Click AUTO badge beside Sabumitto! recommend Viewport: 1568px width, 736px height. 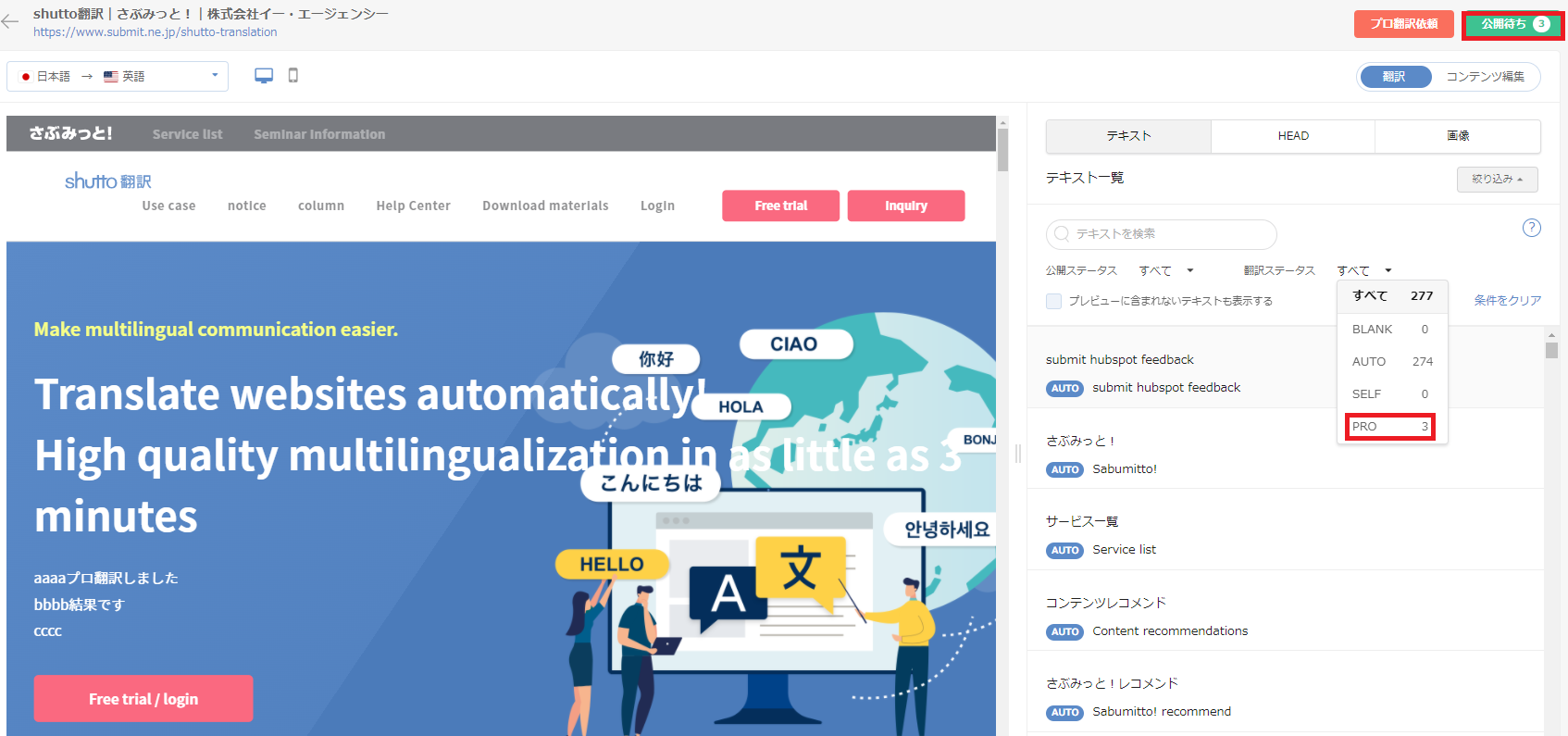point(1064,713)
